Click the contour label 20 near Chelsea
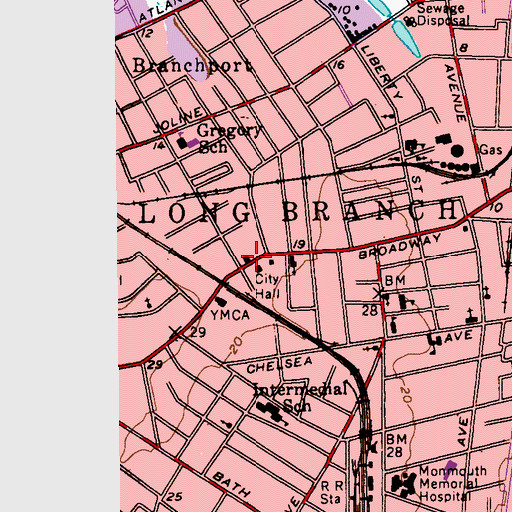The width and height of the screenshot is (512, 512). click(x=236, y=345)
